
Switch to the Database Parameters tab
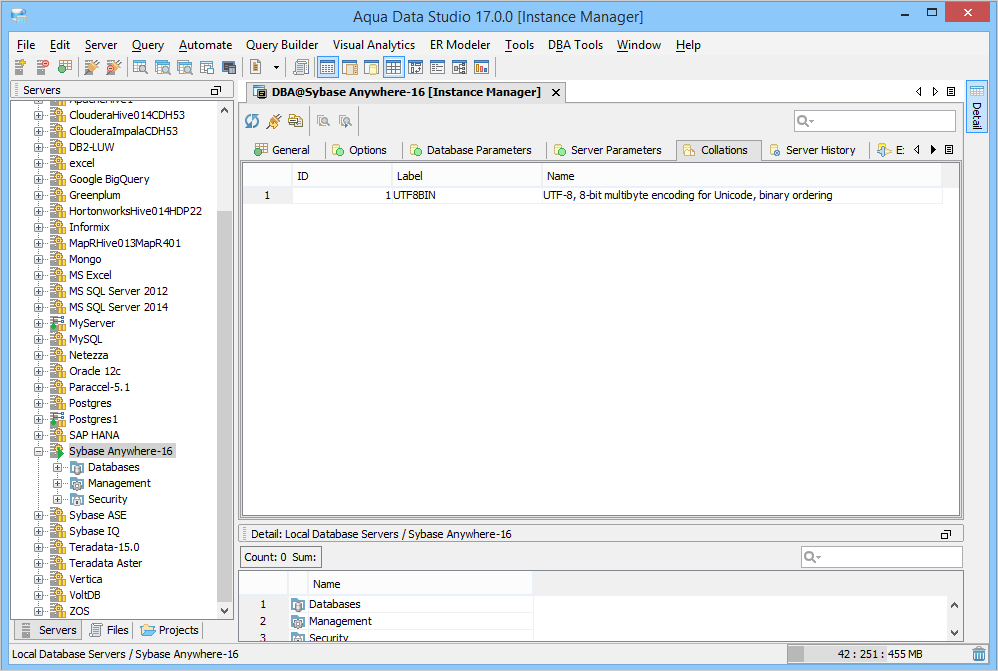coord(471,150)
